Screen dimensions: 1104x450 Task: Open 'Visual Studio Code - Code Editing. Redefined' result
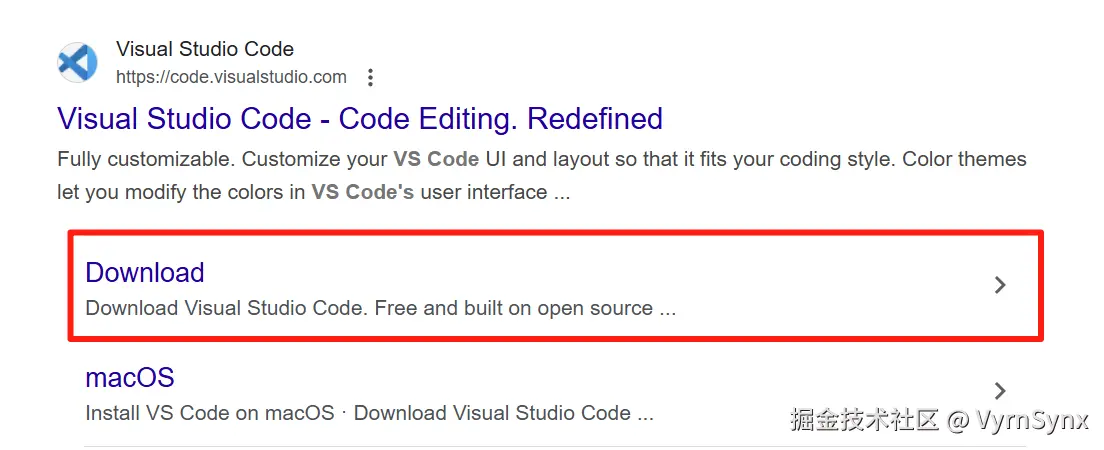360,118
